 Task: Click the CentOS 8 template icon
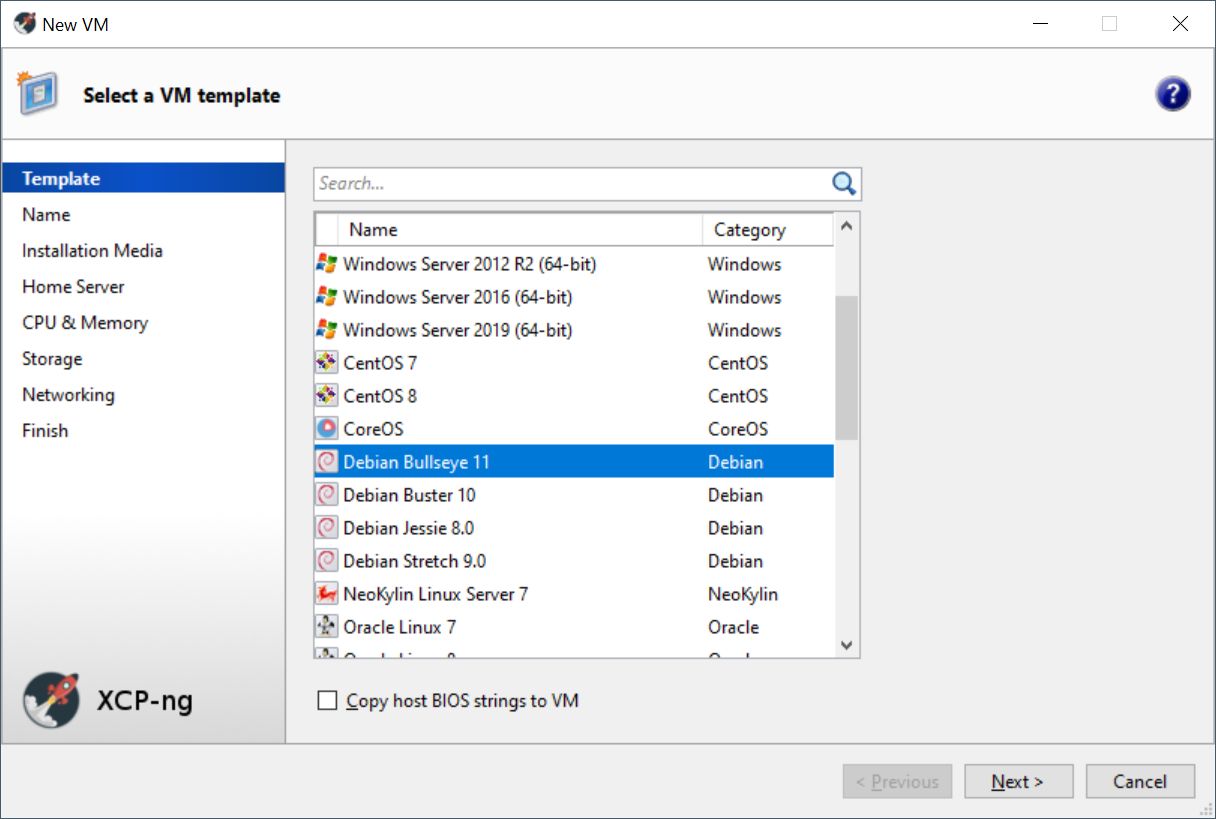click(x=326, y=396)
